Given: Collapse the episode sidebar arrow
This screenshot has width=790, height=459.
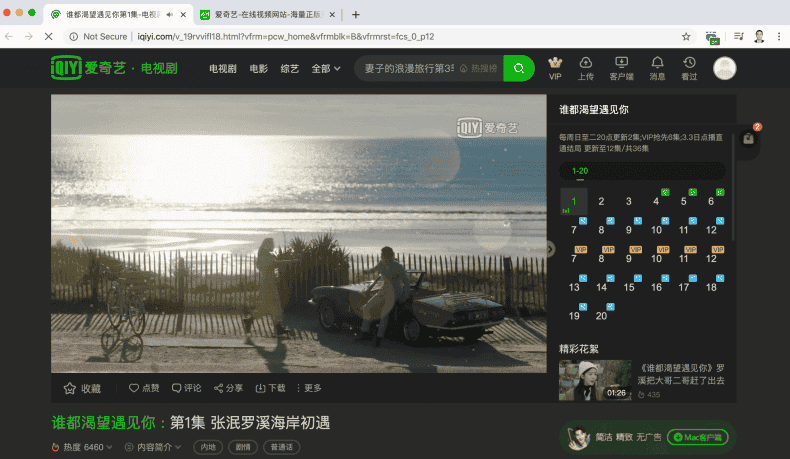Looking at the screenshot, I should tap(550, 248).
